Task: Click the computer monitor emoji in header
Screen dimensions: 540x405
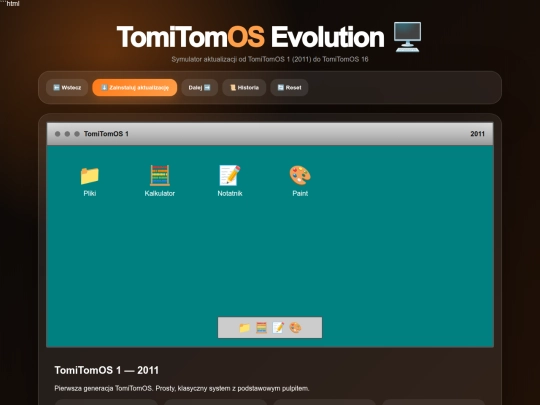Action: pos(407,37)
